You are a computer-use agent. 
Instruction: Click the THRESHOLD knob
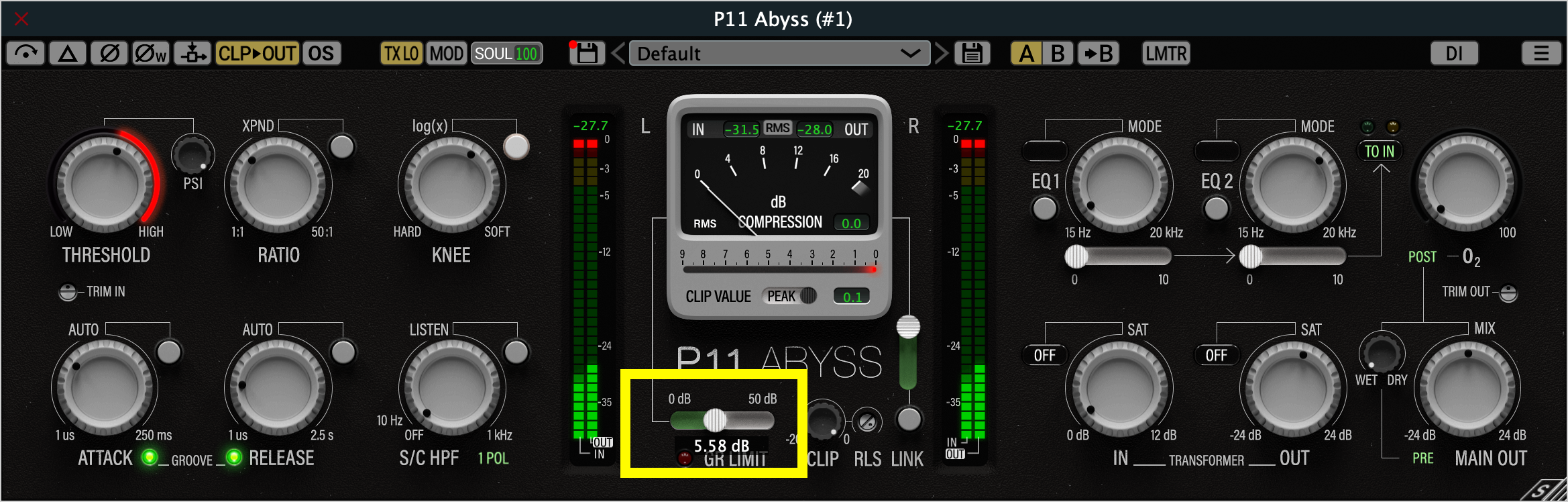click(x=105, y=183)
